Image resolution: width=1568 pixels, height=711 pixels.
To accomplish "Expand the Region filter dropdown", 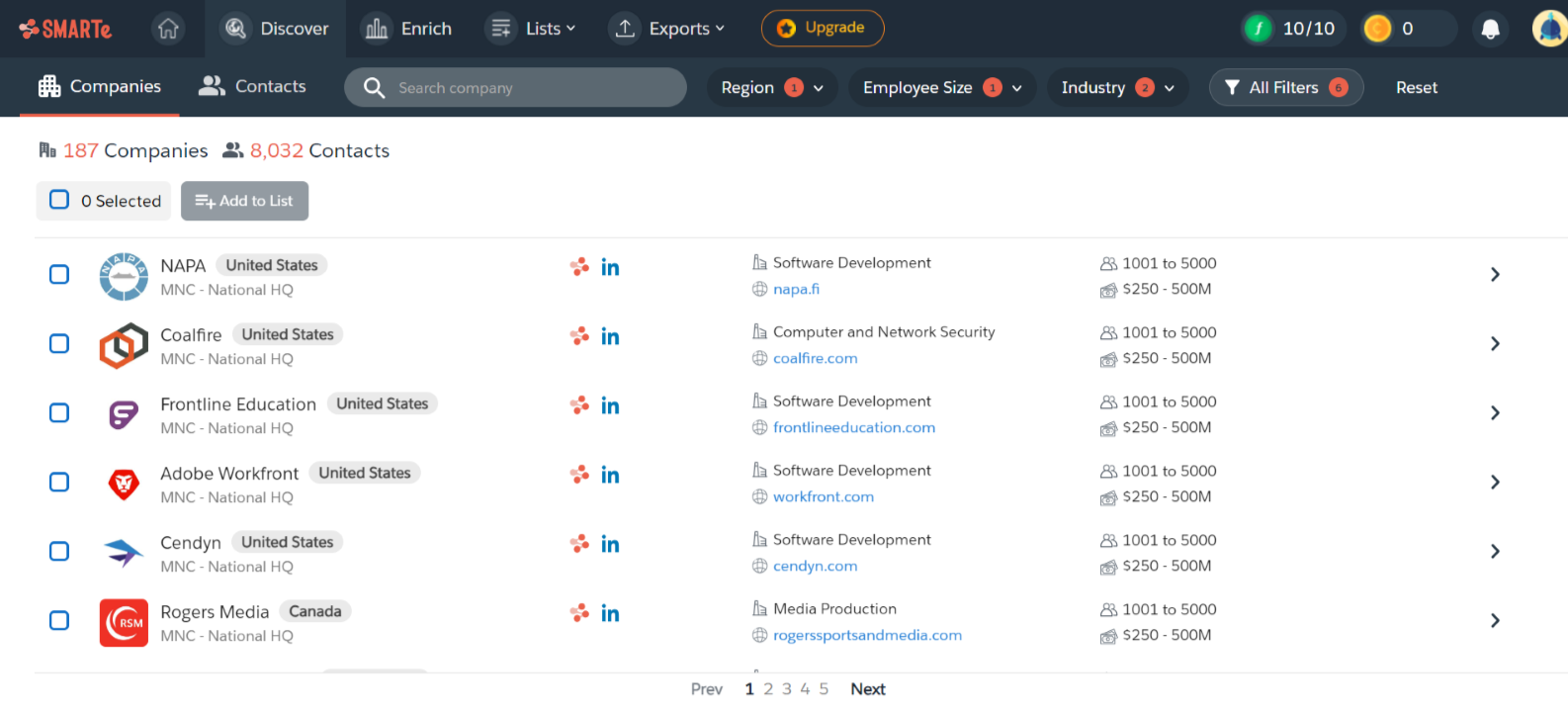I will tap(772, 88).
